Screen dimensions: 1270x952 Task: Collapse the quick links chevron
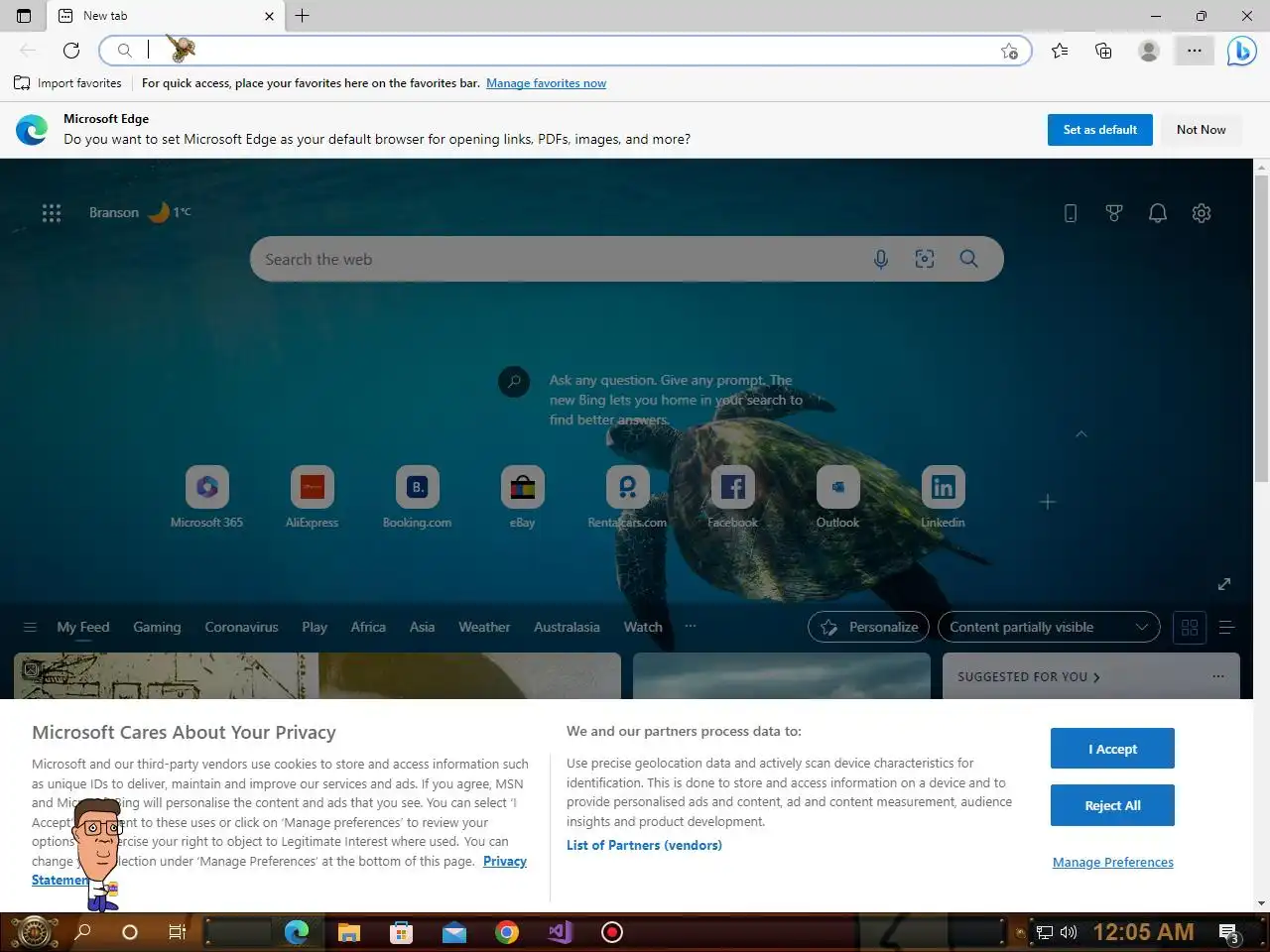pyautogui.click(x=1081, y=434)
